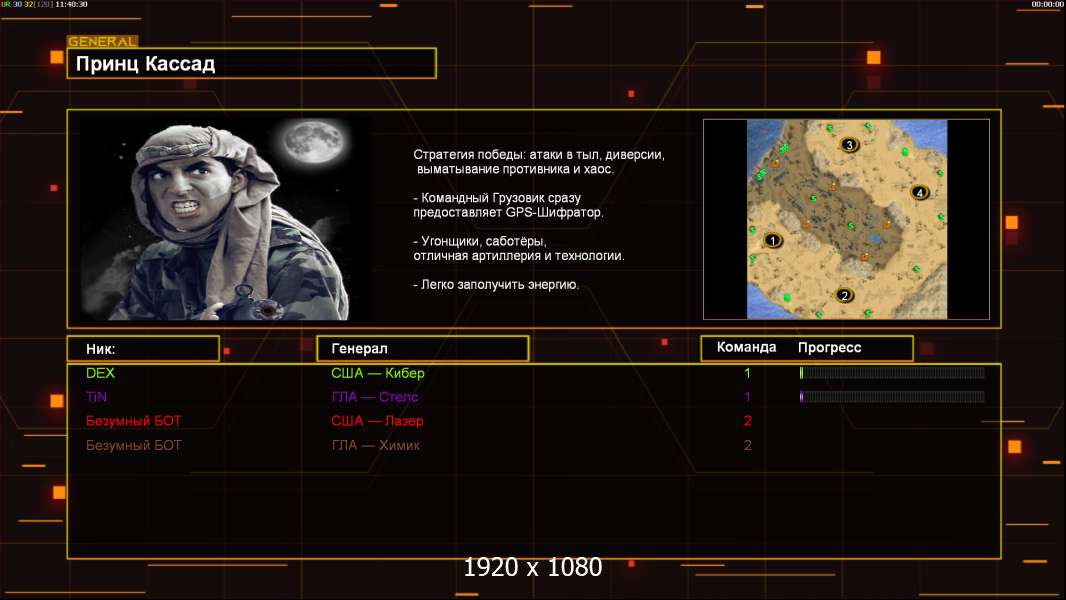Click the orange GENERAL tag label
The image size is (1066, 600).
coord(102,42)
